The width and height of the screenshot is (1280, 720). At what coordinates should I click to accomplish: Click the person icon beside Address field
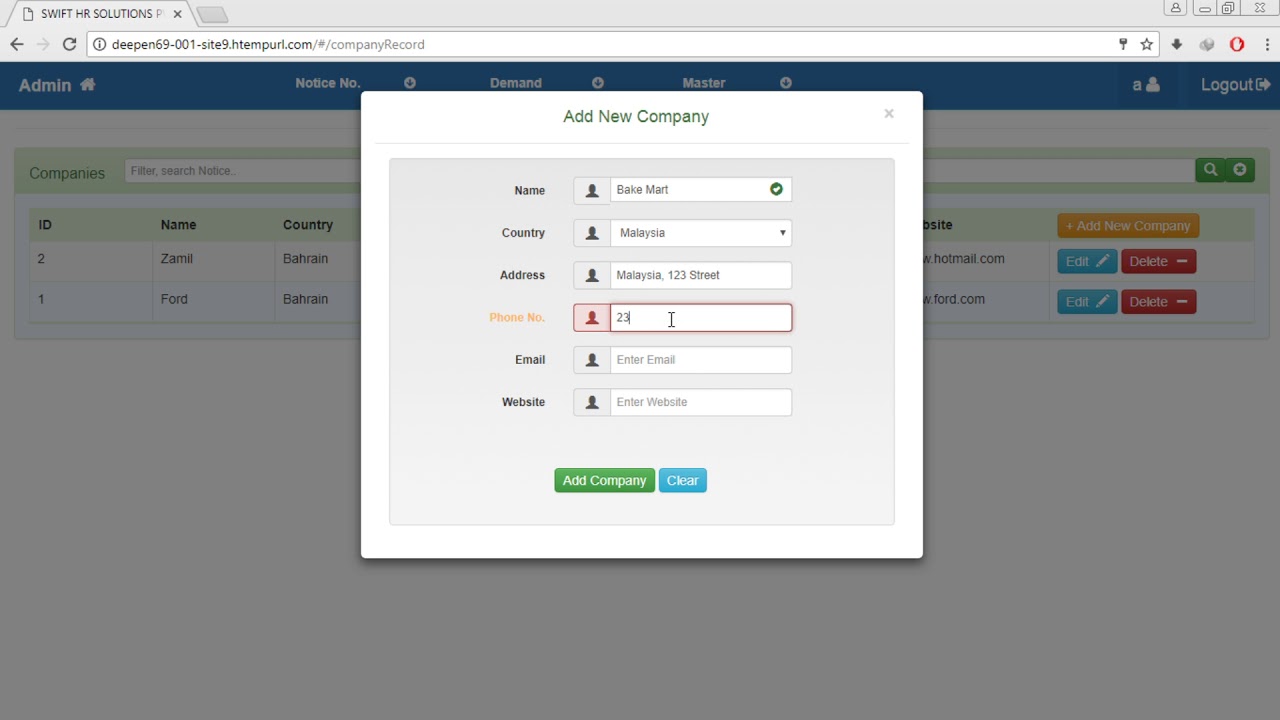[x=592, y=275]
